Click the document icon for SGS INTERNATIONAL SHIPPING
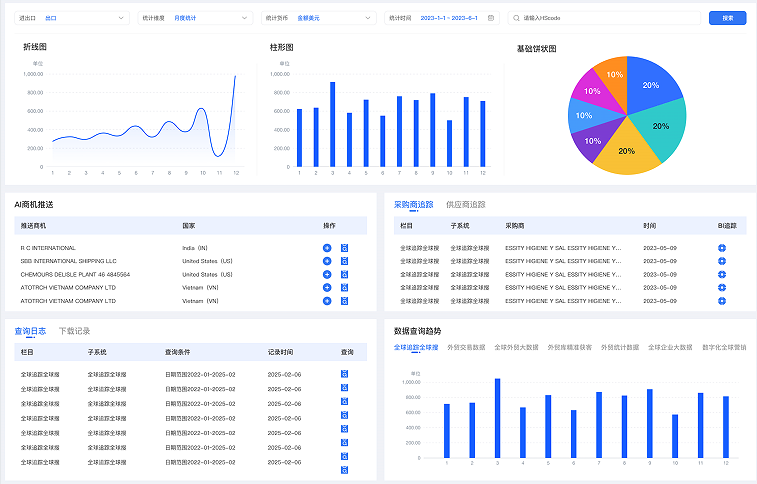The height and width of the screenshot is (484, 757). point(345,260)
